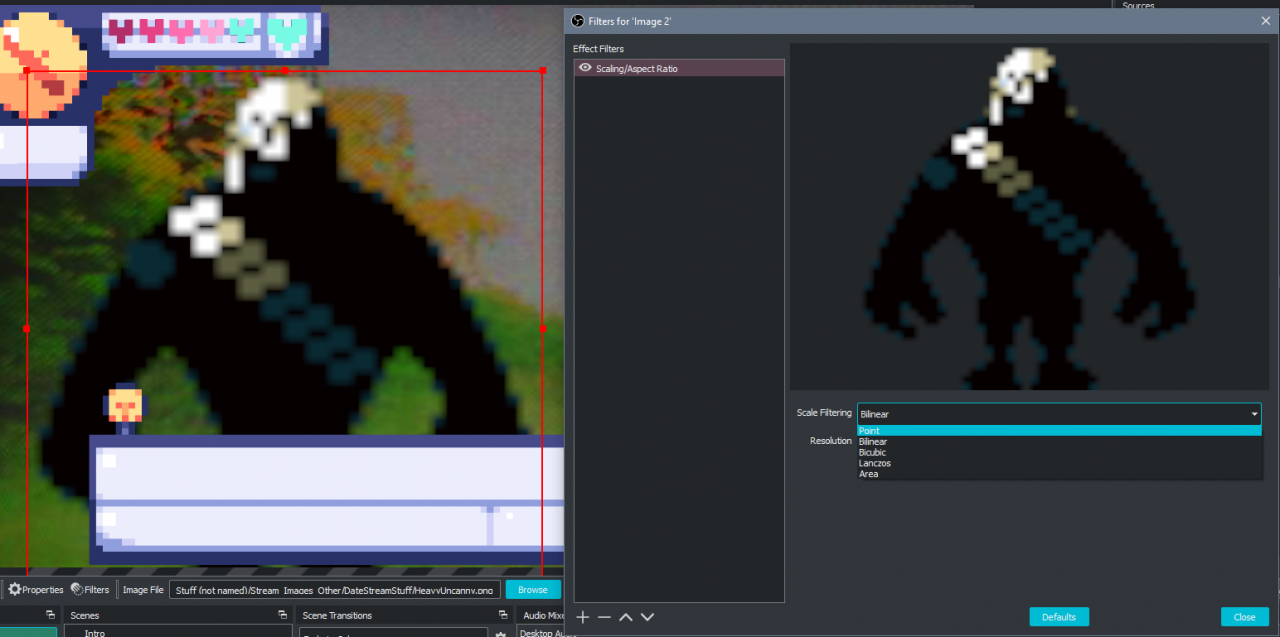Click Browse to choose image file
This screenshot has height=637, width=1280.
tap(532, 590)
